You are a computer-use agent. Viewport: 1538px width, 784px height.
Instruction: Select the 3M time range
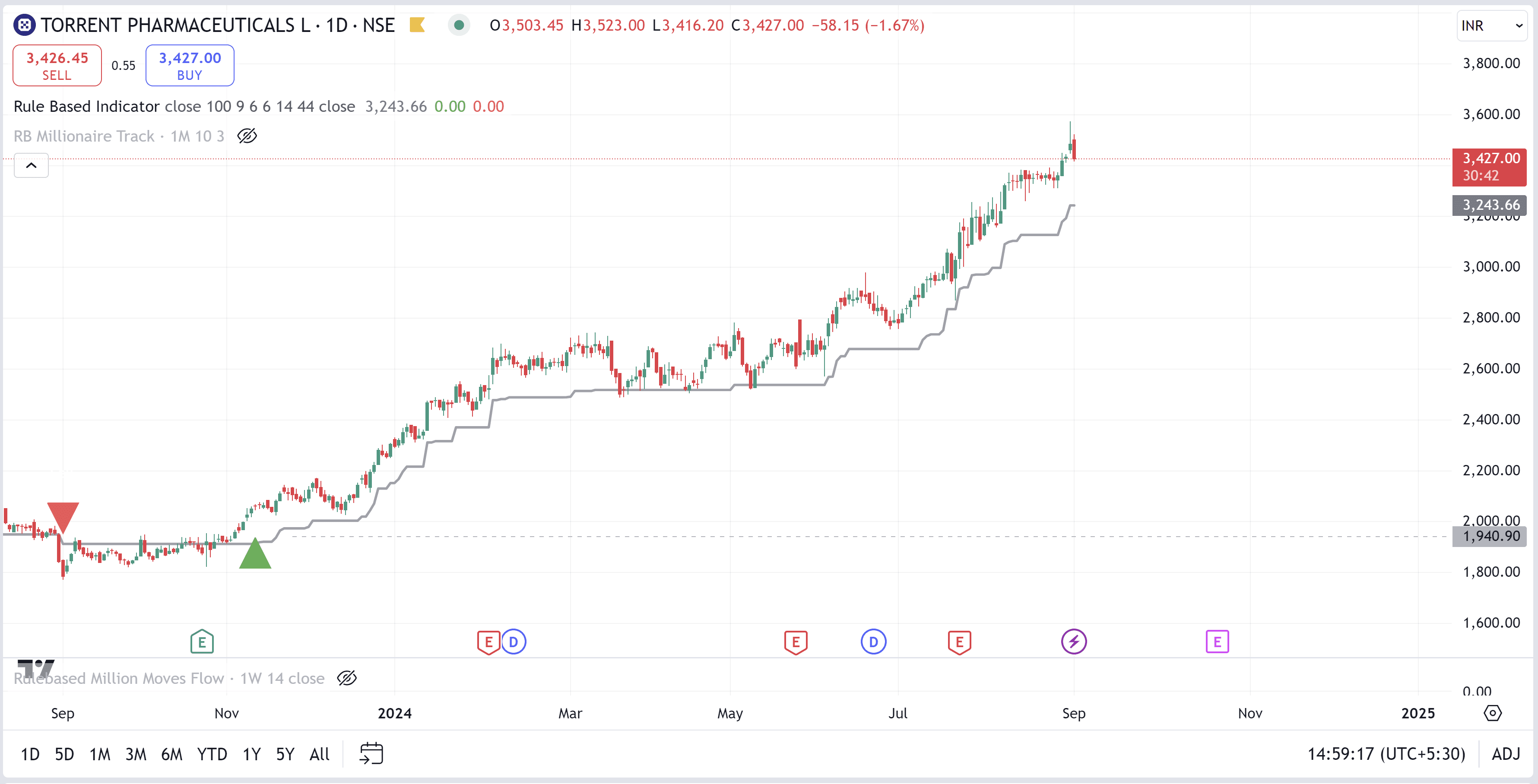coord(136,754)
